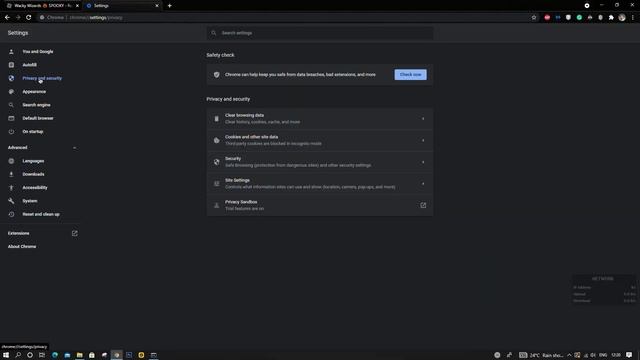The width and height of the screenshot is (640, 360).
Task: Open Accessibility settings
Action: point(35,188)
